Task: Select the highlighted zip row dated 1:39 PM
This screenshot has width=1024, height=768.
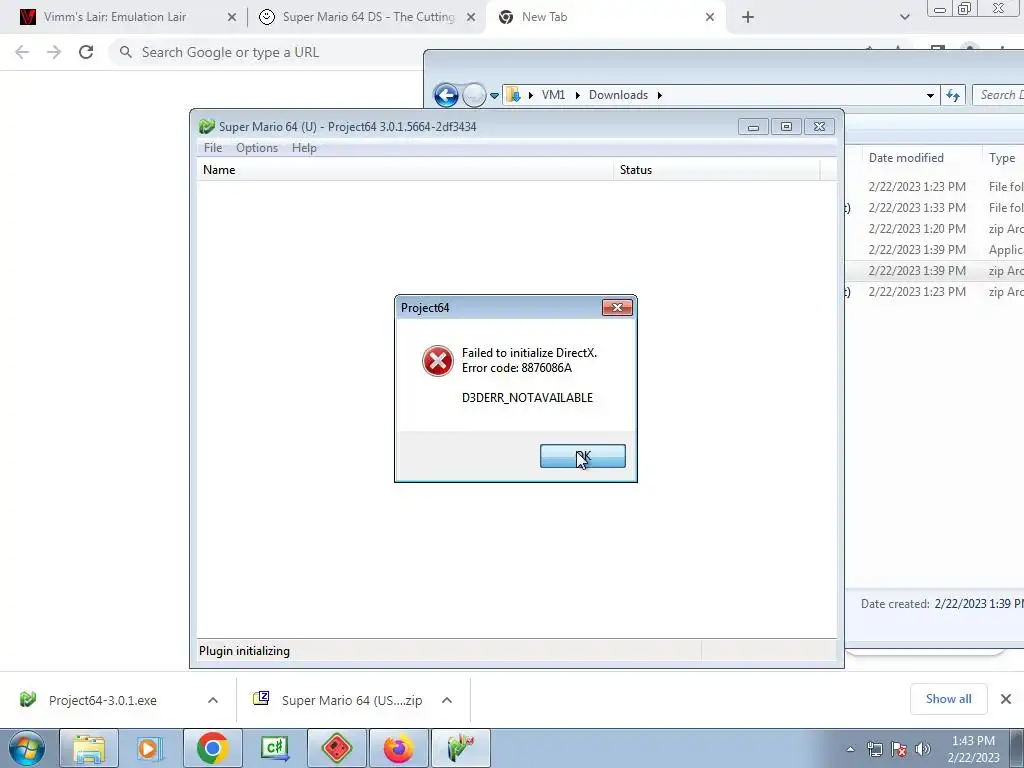Action: coord(934,270)
